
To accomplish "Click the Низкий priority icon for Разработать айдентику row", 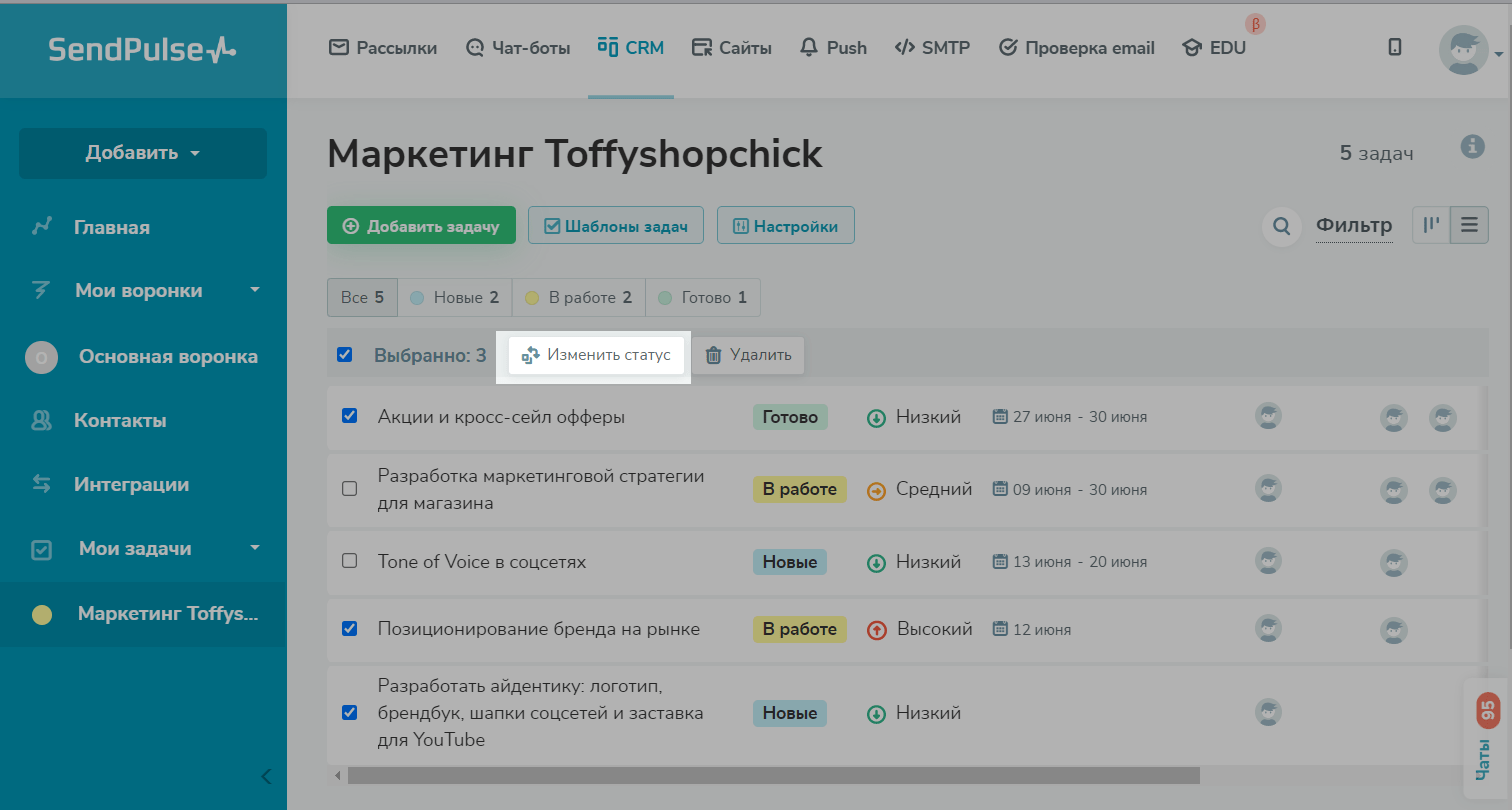I will (x=876, y=714).
